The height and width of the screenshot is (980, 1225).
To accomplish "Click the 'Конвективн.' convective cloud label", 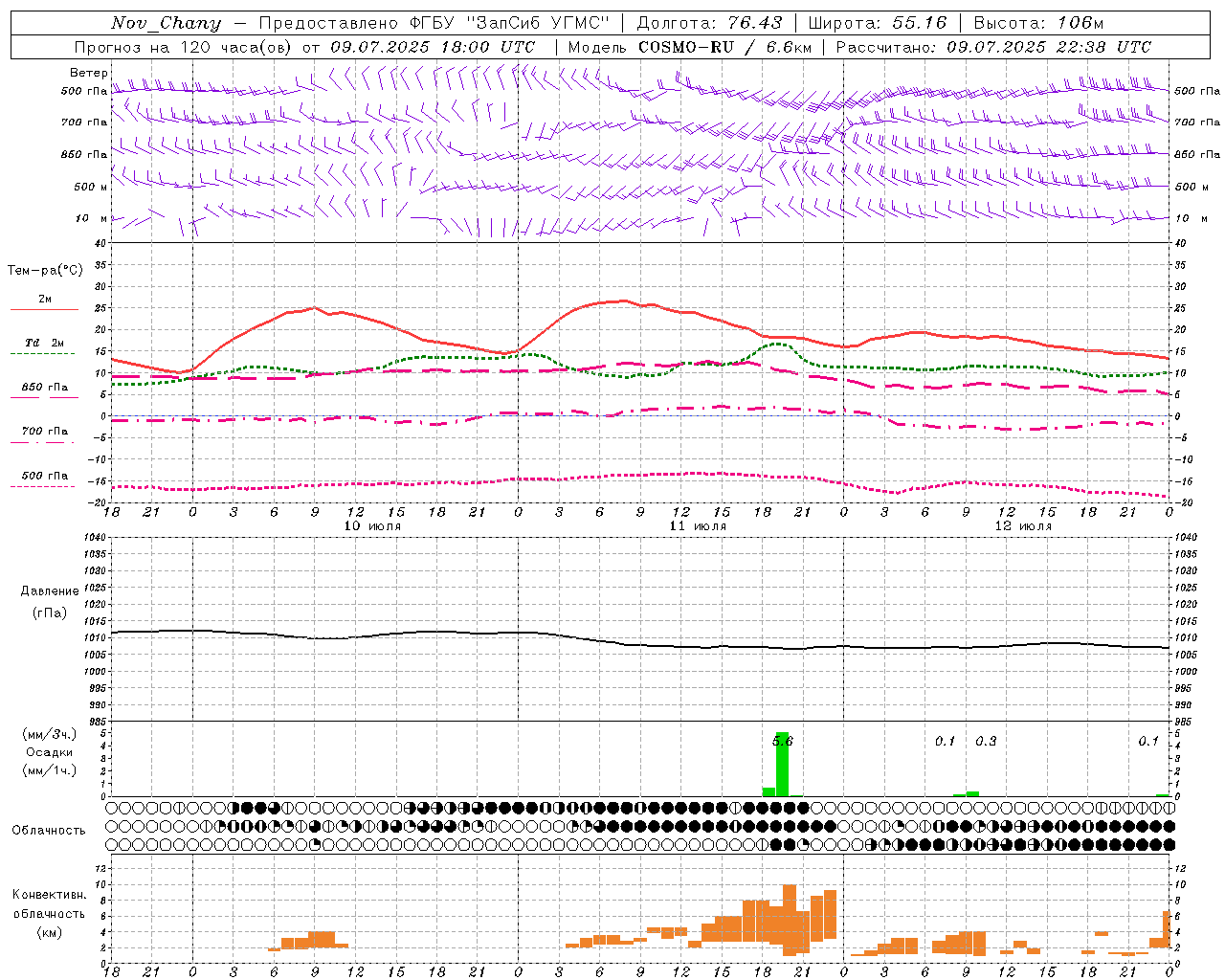I will (x=50, y=895).
